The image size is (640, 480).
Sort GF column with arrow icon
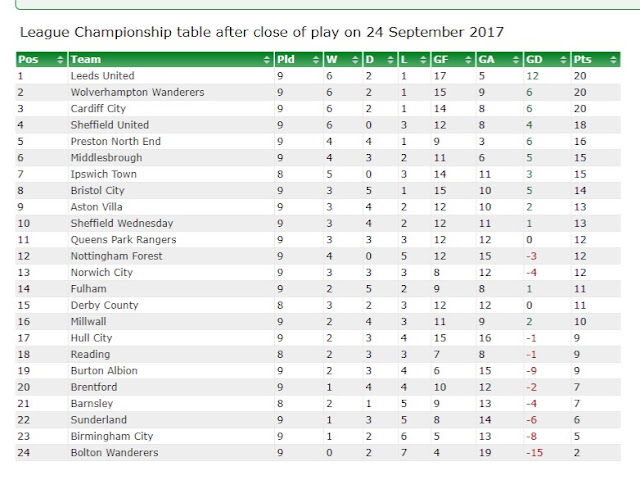pyautogui.click(x=468, y=60)
